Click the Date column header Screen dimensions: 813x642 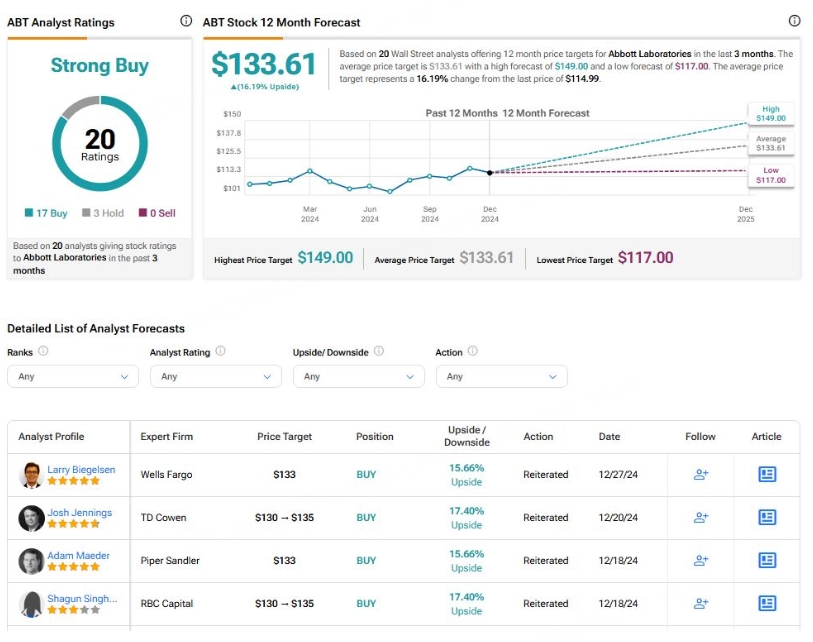click(609, 437)
